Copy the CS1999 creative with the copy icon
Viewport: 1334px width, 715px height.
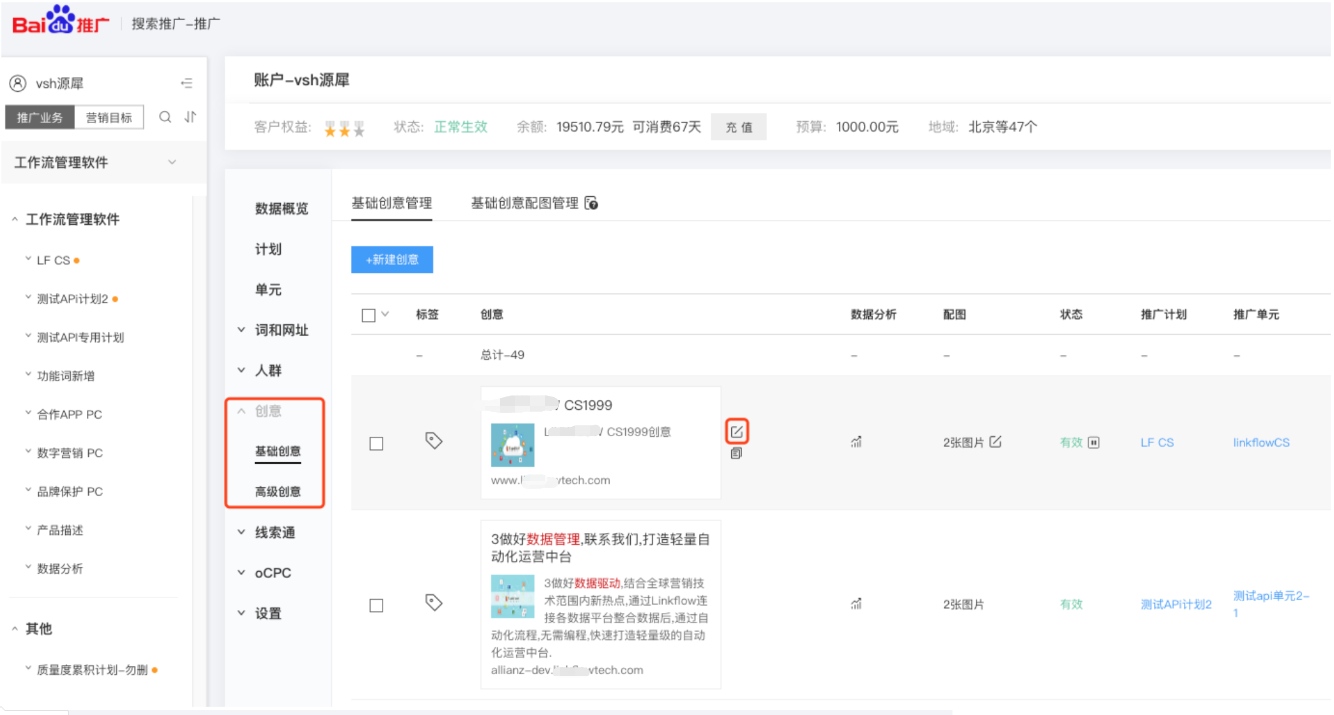tap(736, 453)
